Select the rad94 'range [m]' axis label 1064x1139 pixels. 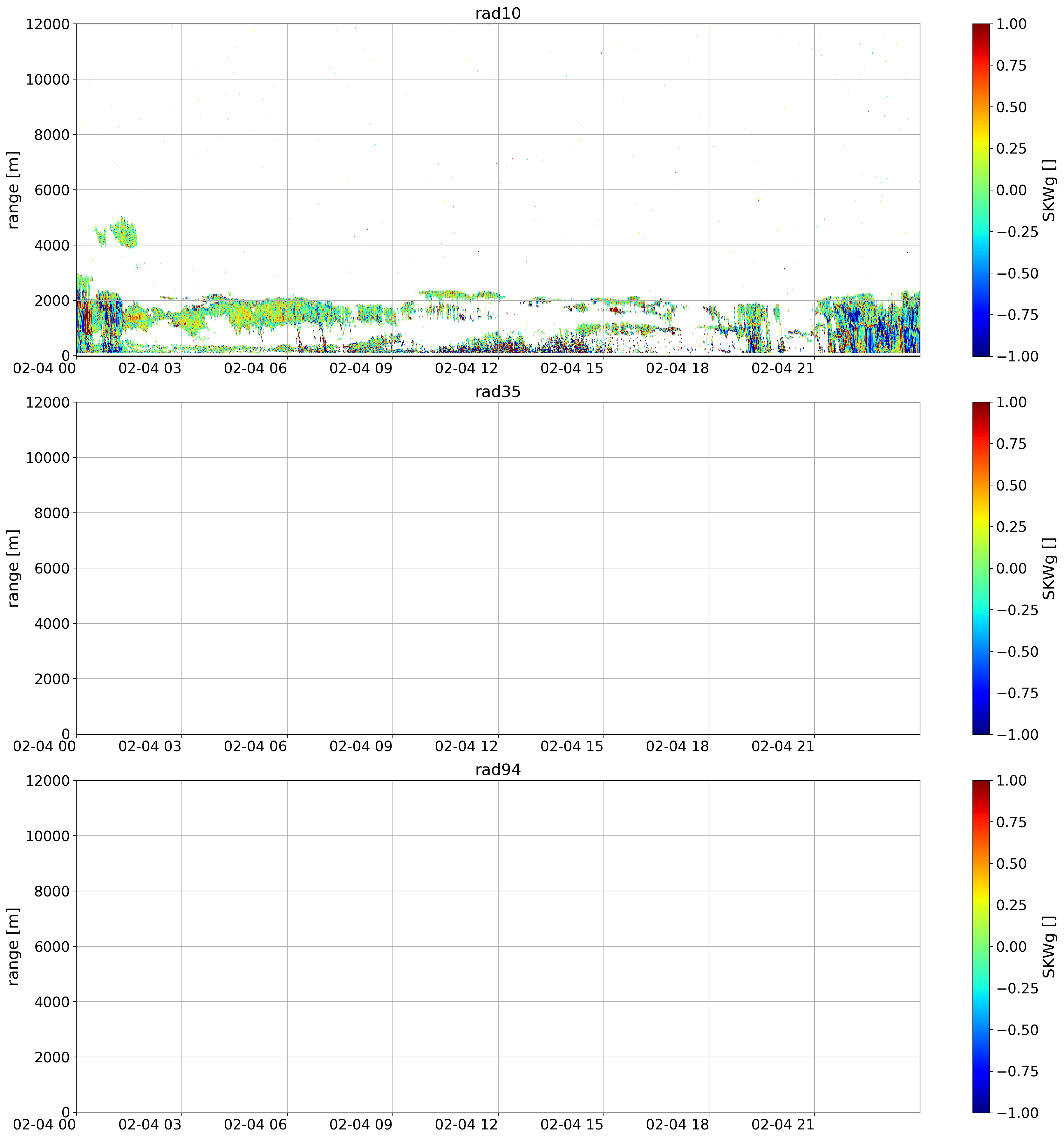[x=13, y=946]
